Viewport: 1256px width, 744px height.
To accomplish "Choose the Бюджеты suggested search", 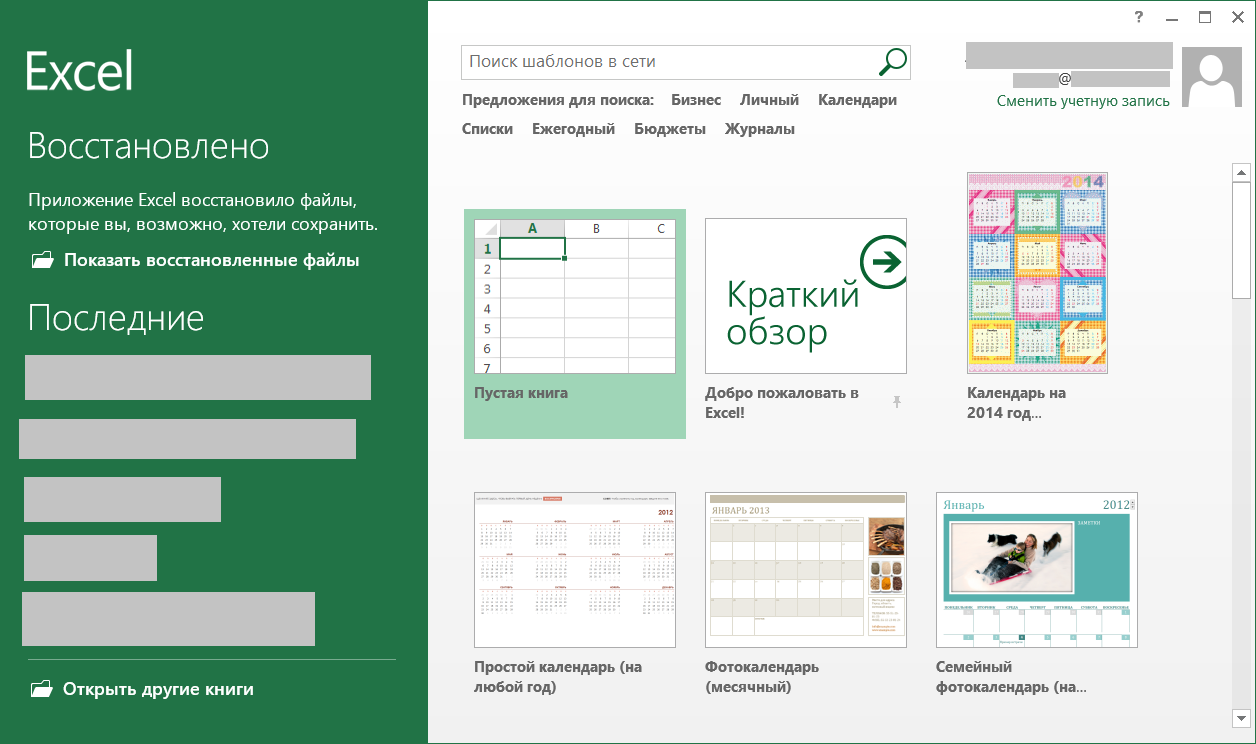I will point(670,129).
